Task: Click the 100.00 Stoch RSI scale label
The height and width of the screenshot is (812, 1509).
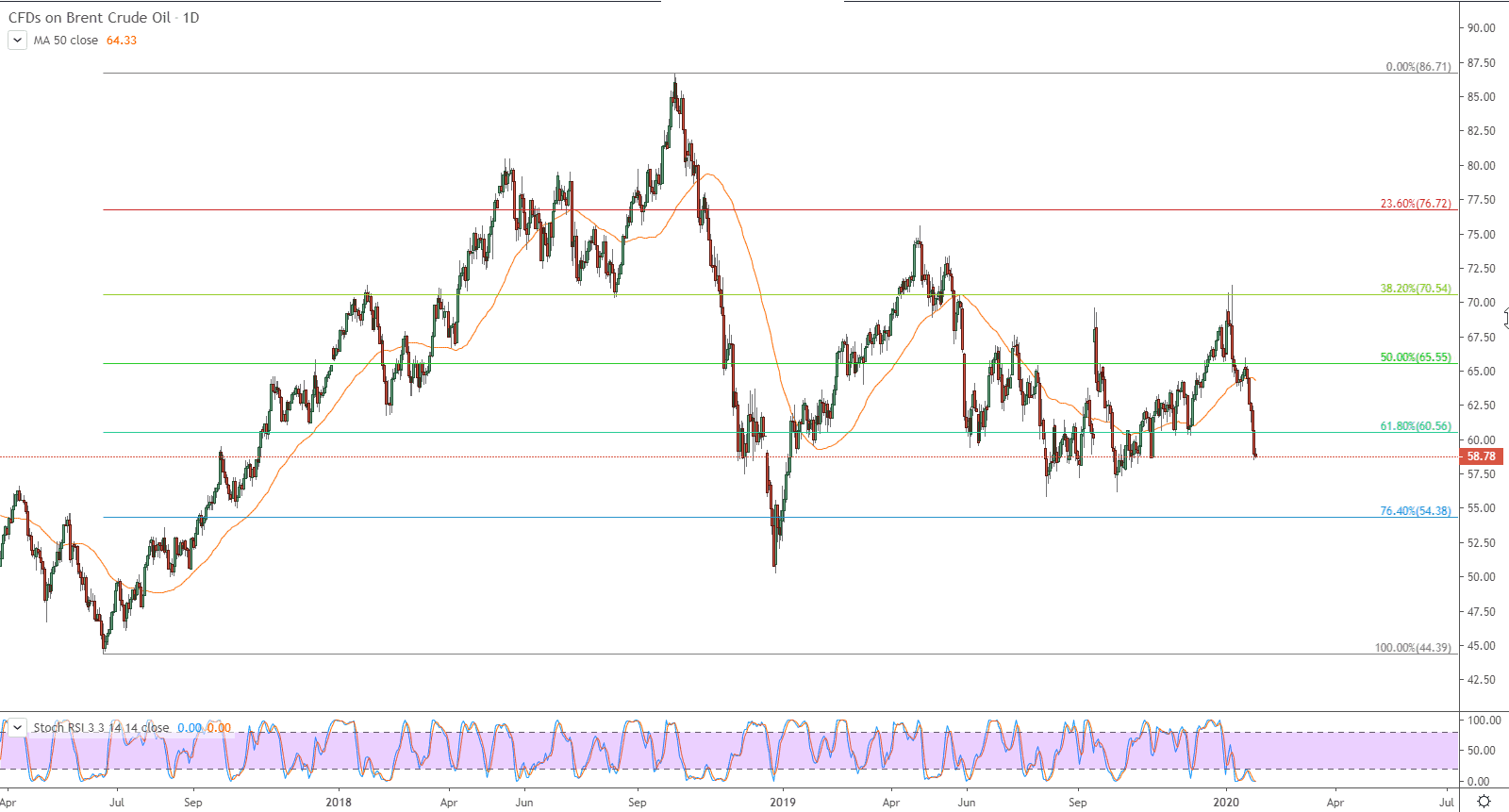Action: [1484, 721]
